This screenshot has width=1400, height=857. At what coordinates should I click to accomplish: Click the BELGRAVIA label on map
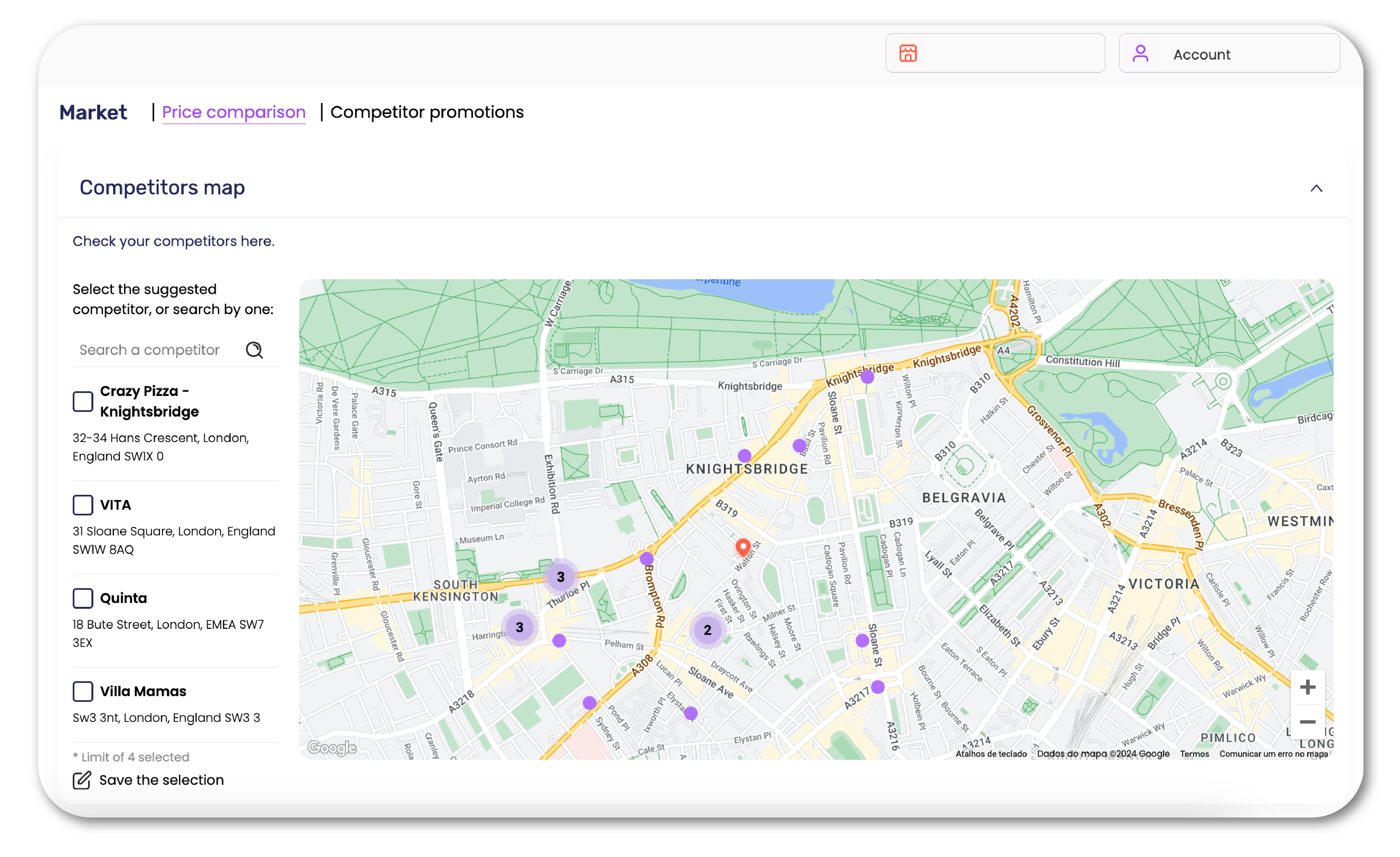[x=964, y=498]
